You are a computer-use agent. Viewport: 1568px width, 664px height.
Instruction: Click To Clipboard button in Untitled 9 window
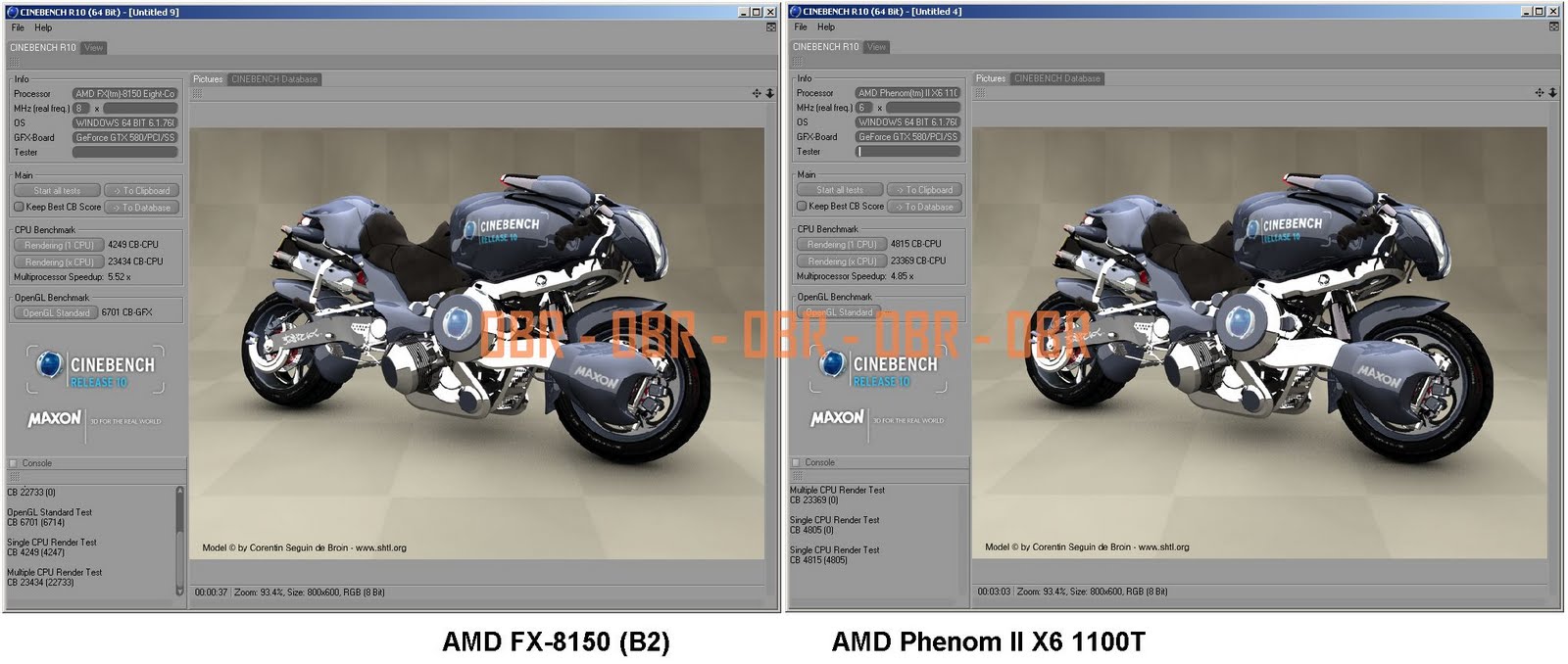[142, 191]
